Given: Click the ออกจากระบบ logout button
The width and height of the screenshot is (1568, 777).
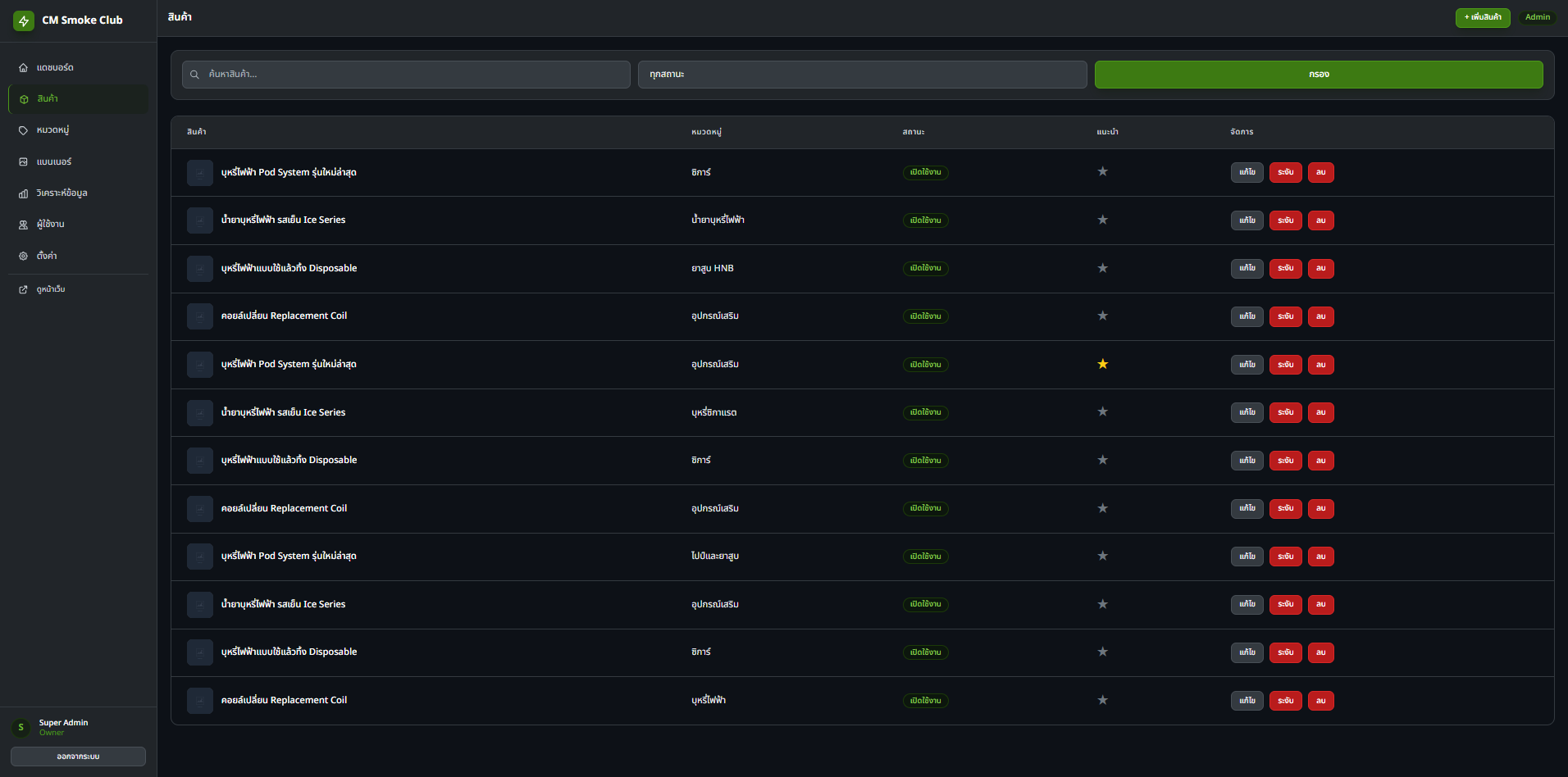Looking at the screenshot, I should tap(78, 757).
